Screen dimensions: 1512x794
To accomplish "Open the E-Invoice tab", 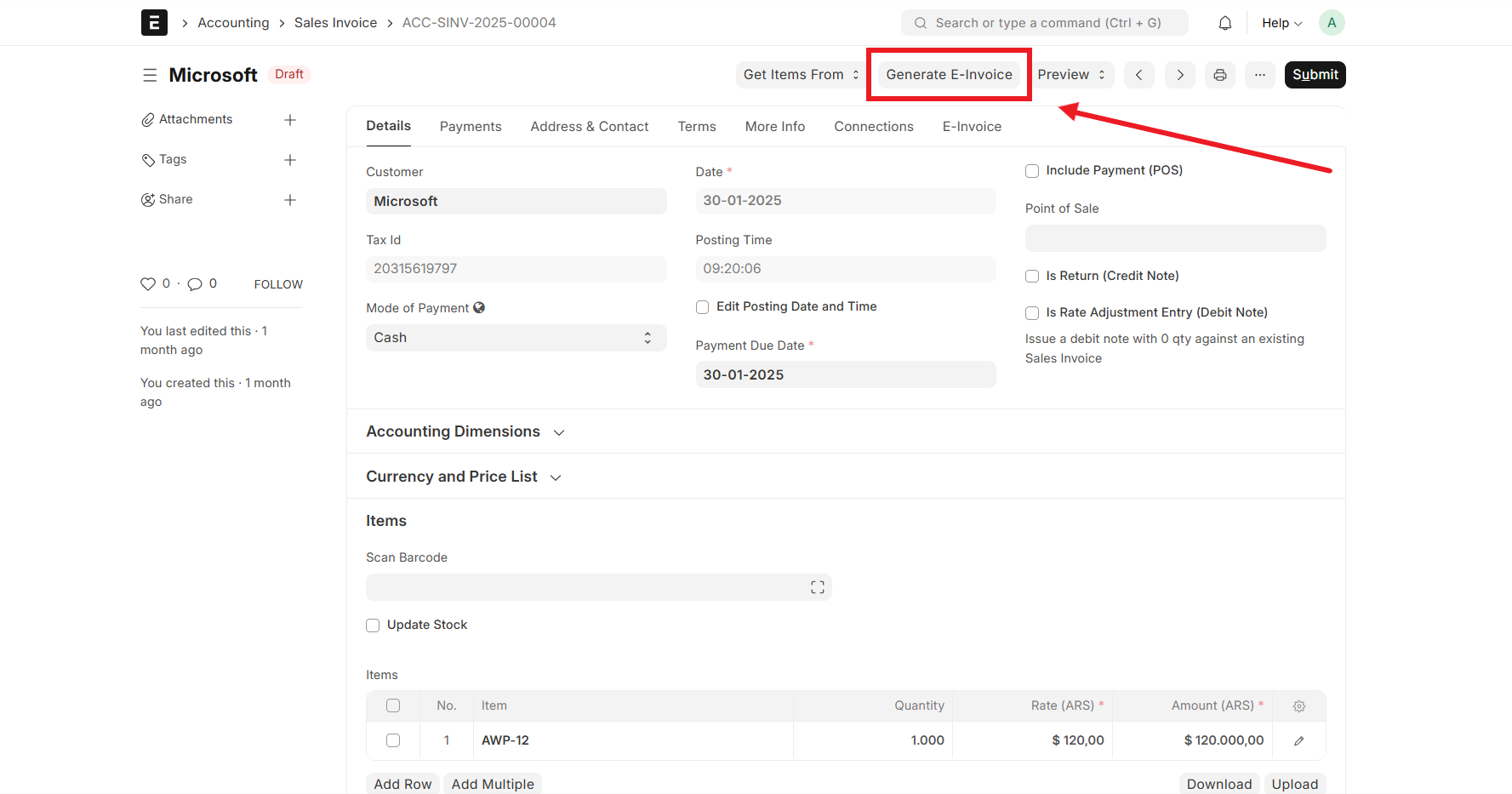I will pyautogui.click(x=971, y=126).
